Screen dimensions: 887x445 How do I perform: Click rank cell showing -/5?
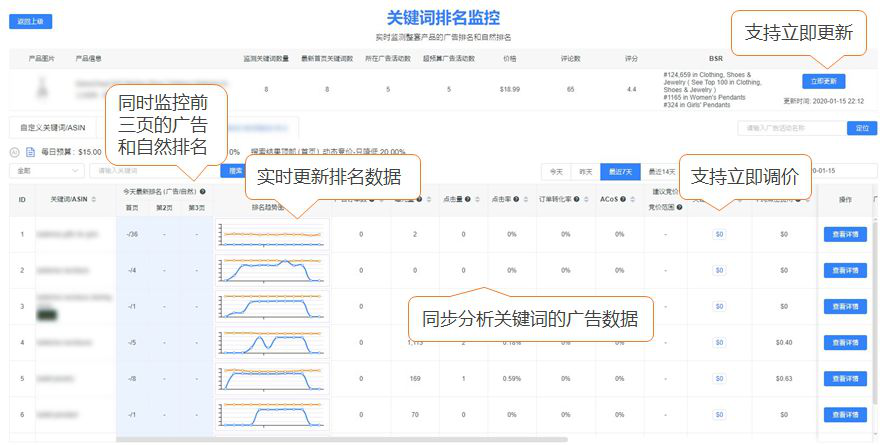tap(132, 343)
